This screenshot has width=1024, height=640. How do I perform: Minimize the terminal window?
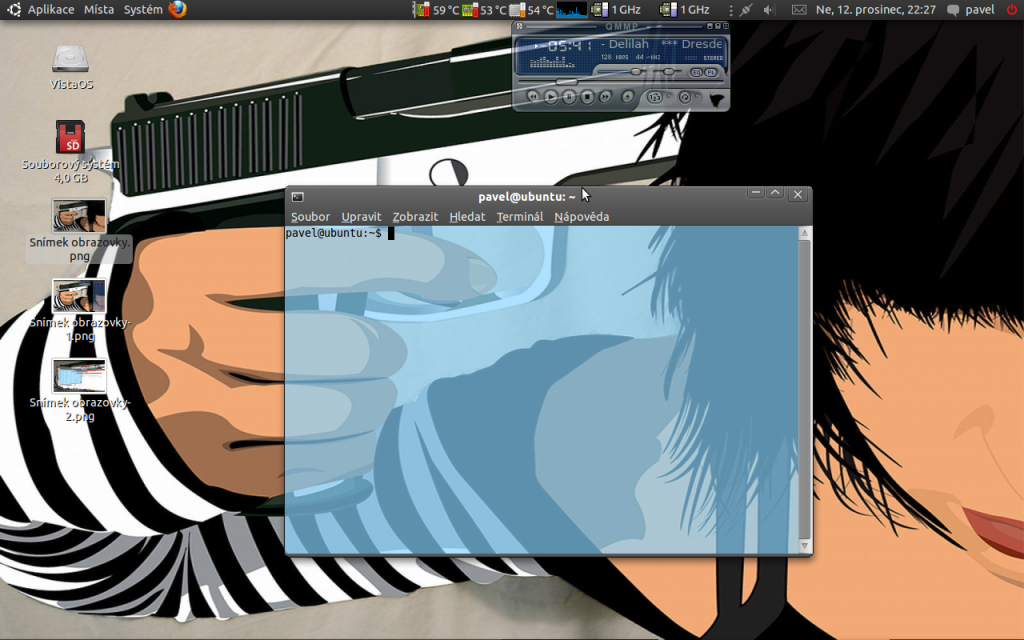tap(756, 193)
